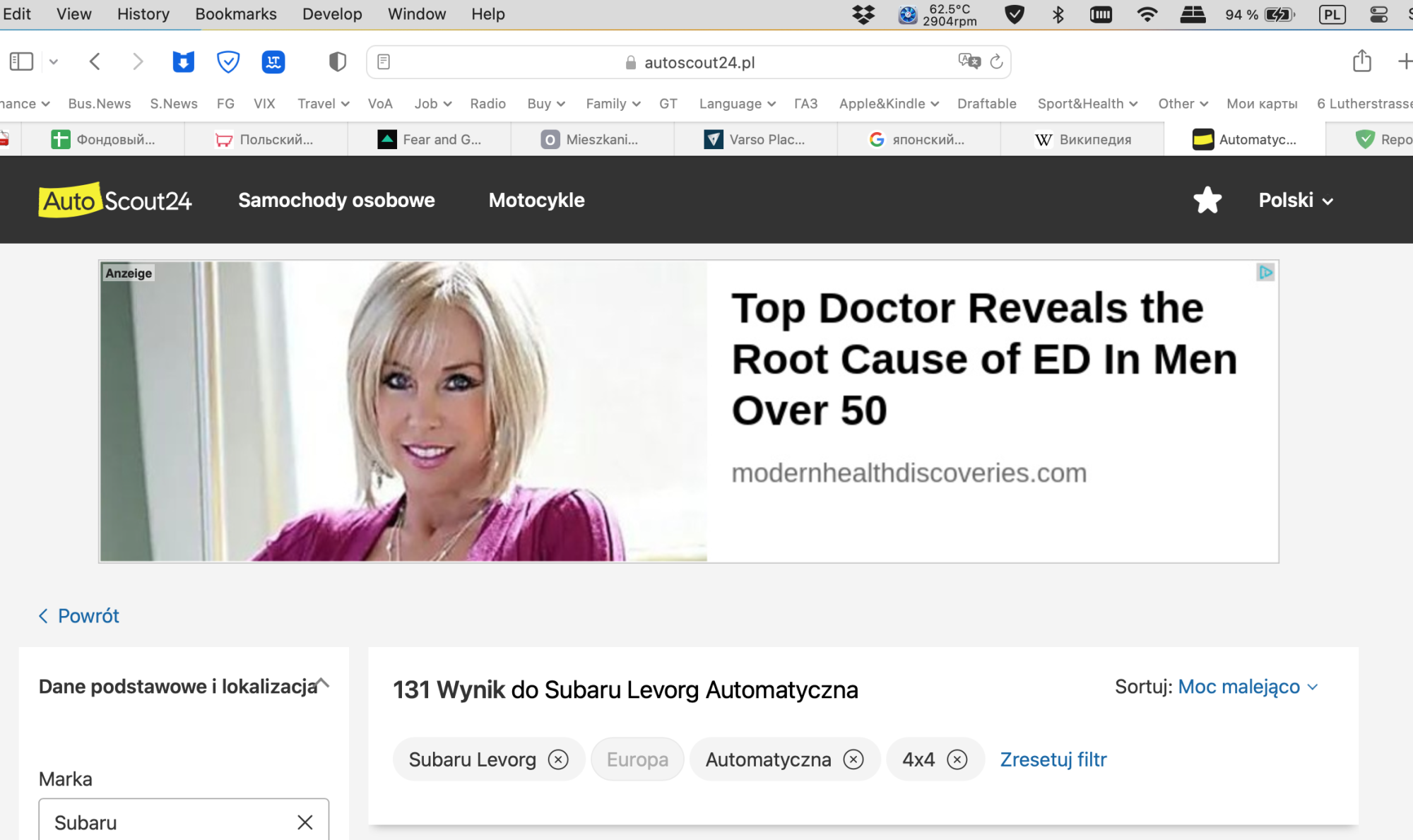Open the Safari share icon
The image size is (1413, 840).
[x=1361, y=61]
